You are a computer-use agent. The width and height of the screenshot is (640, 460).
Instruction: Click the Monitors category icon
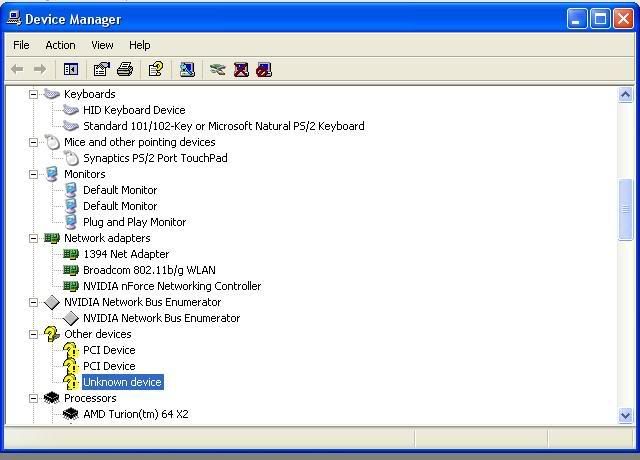pyautogui.click(x=52, y=174)
